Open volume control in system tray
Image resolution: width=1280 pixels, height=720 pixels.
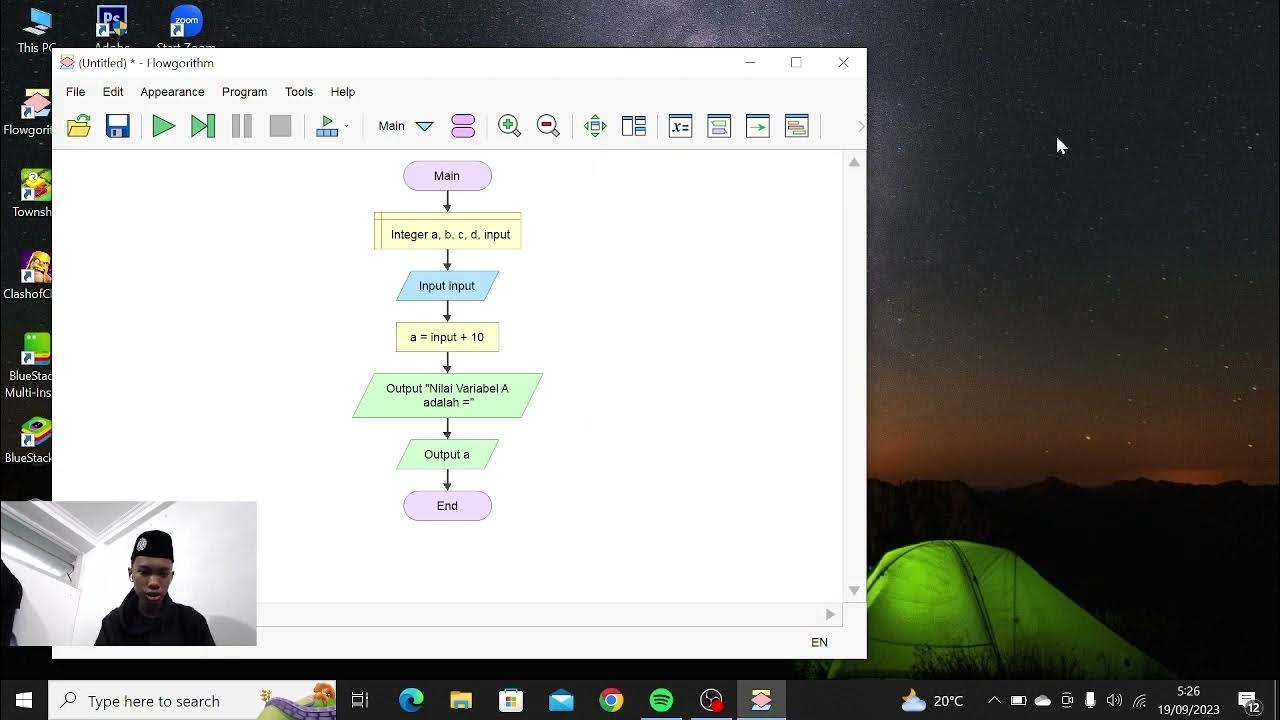tap(1114, 700)
